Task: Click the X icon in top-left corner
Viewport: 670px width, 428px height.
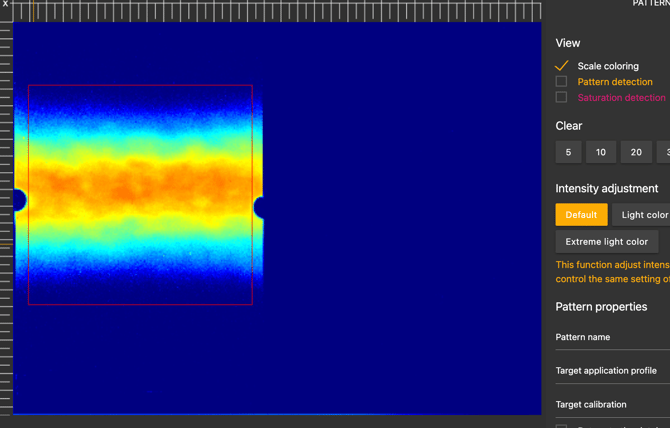Action: click(5, 5)
